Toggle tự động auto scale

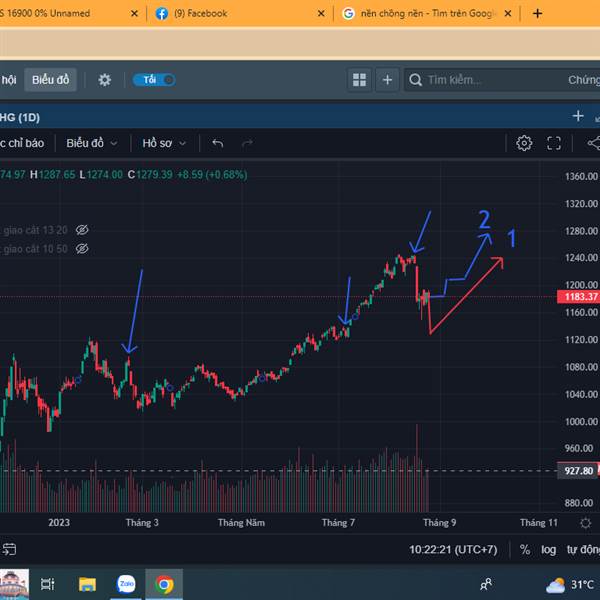coord(583,550)
